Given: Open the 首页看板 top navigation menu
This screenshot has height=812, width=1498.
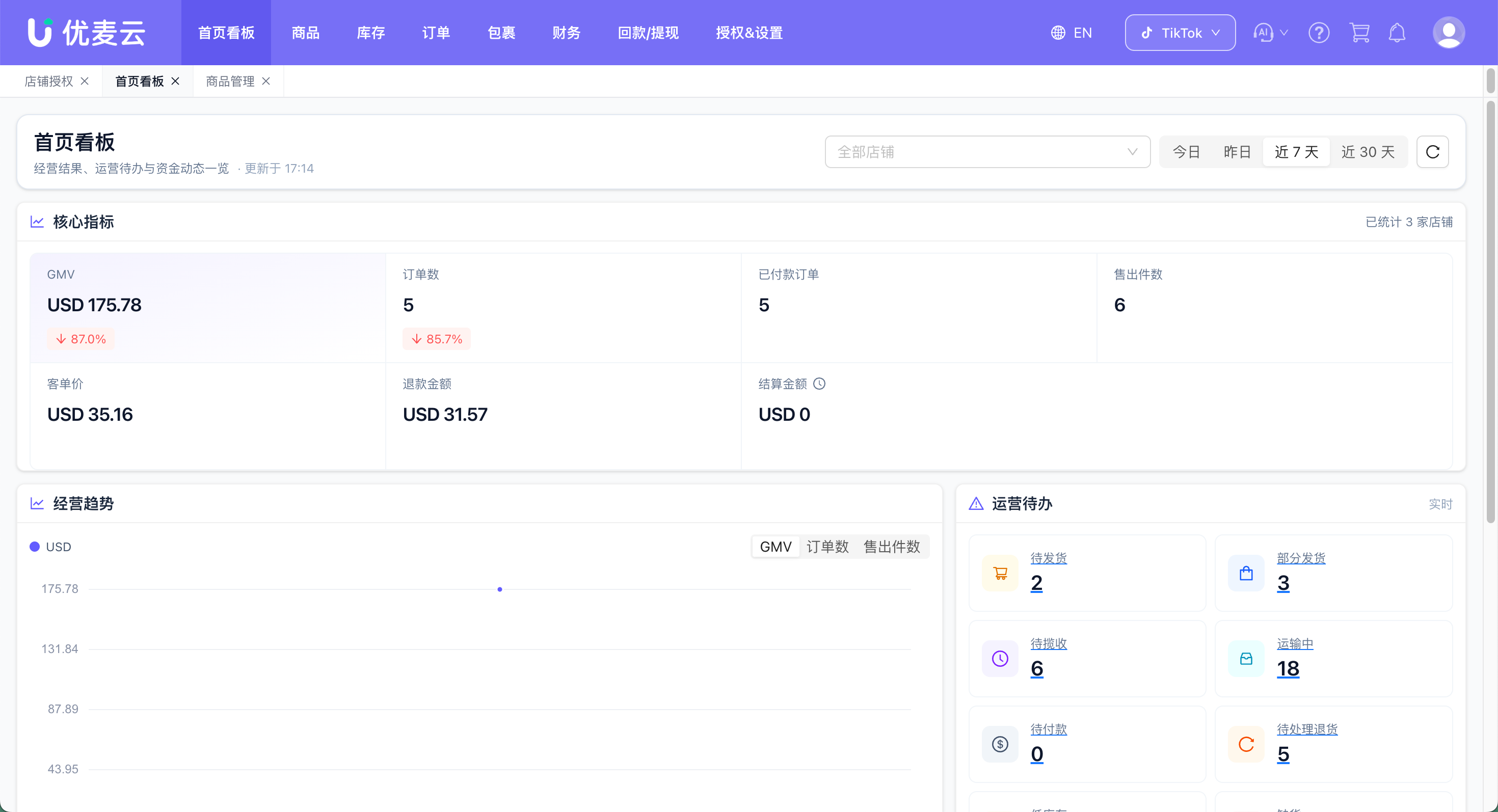Looking at the screenshot, I should click(226, 33).
